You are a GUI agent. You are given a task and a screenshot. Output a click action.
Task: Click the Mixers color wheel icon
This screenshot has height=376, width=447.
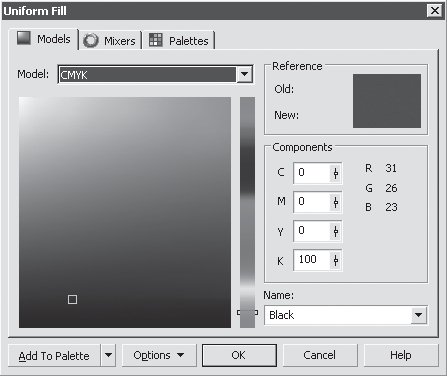(90, 41)
